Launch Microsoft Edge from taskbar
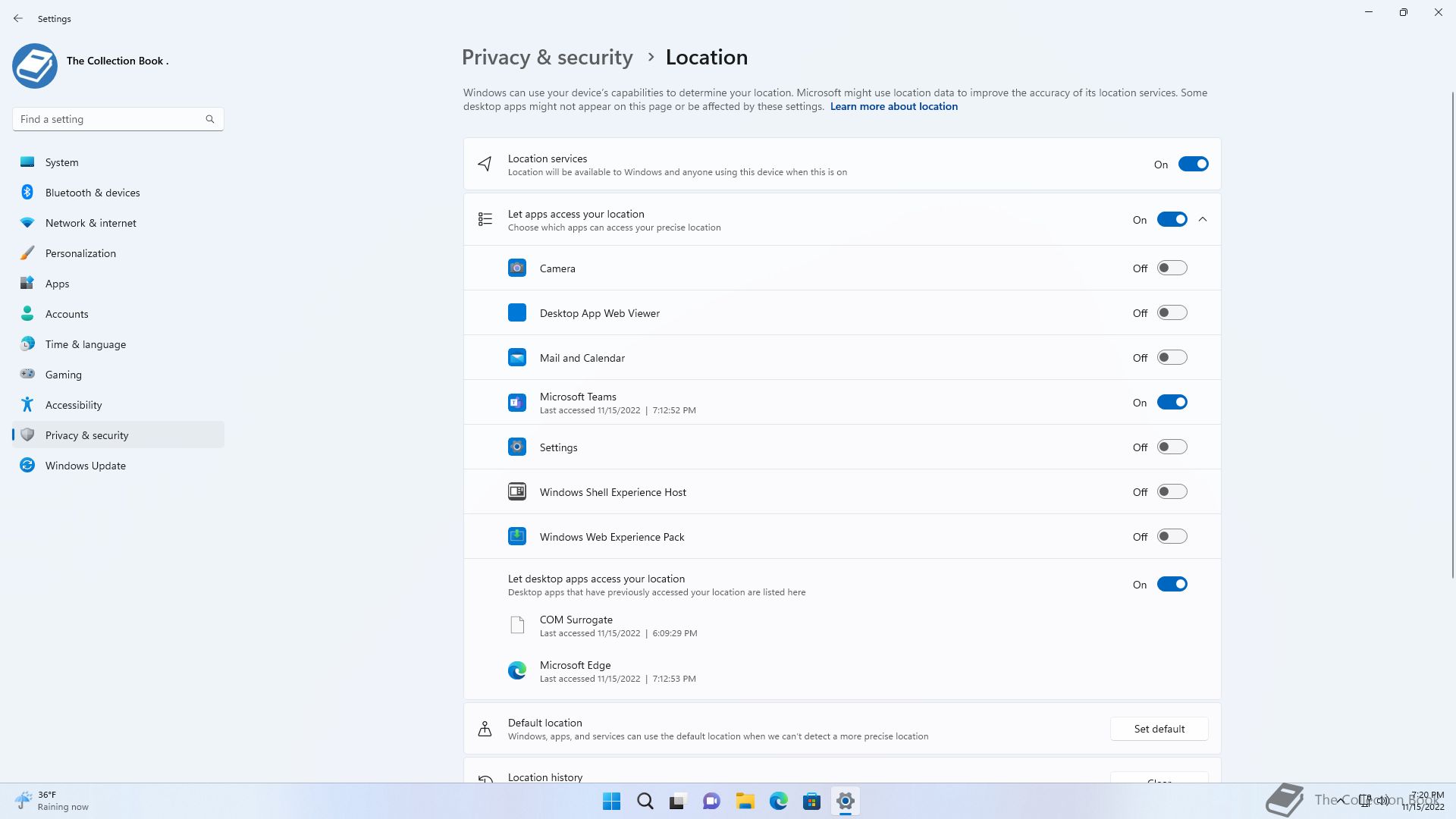 778,801
